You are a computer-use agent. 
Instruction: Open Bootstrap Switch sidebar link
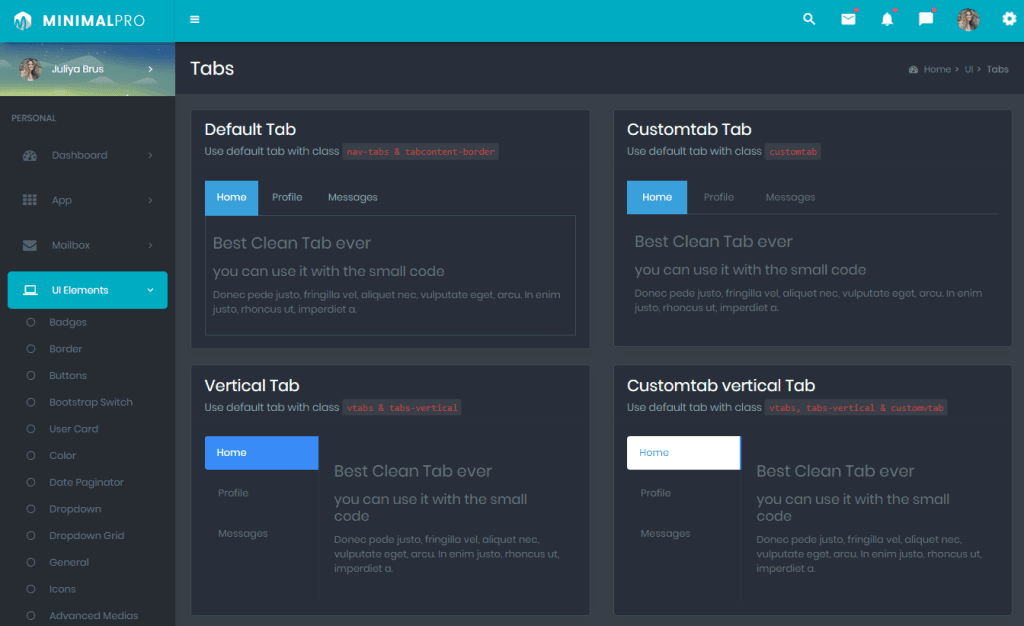[x=91, y=402]
